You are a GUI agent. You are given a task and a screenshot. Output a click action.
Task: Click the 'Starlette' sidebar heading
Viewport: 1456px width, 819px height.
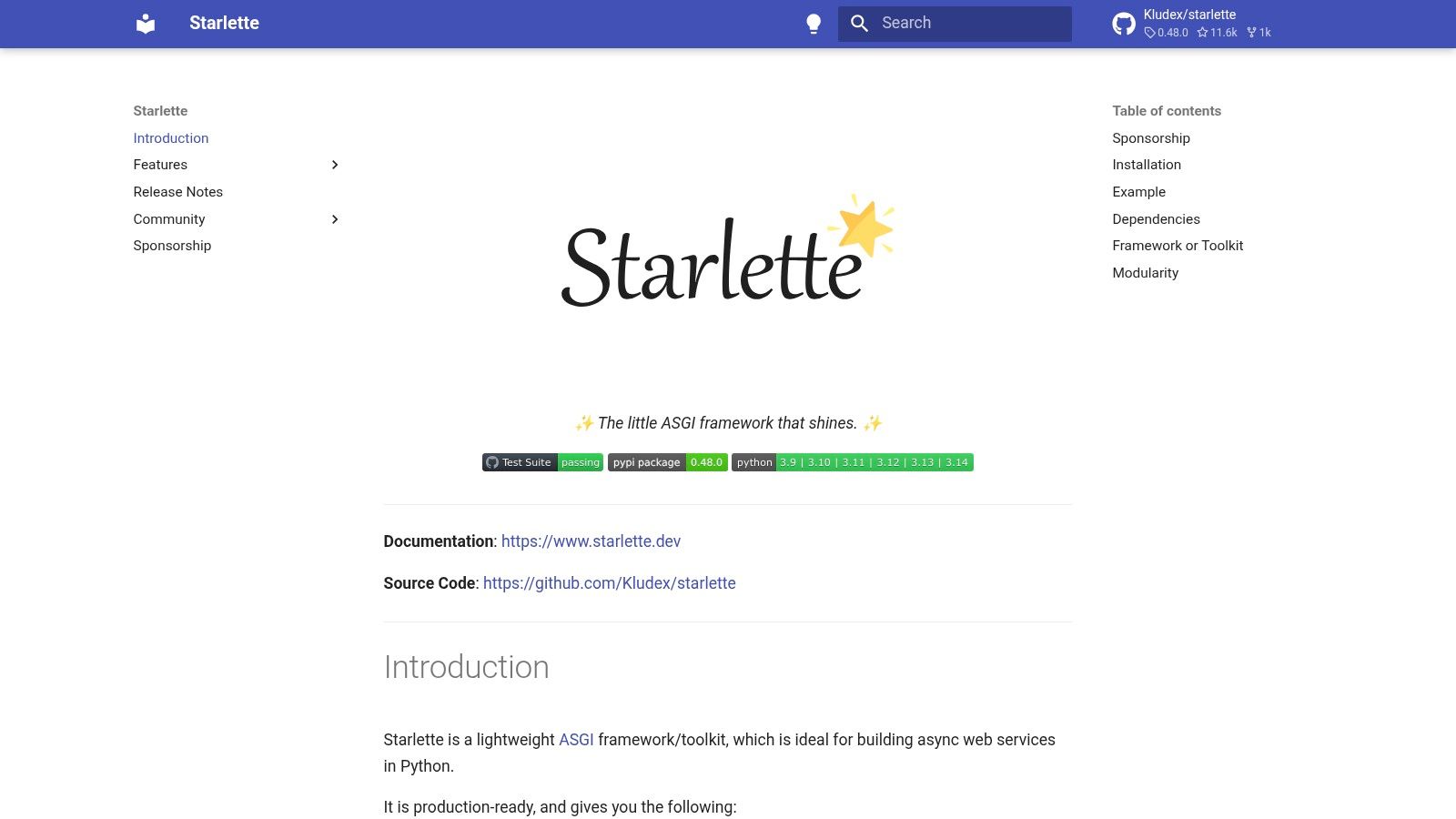160,111
